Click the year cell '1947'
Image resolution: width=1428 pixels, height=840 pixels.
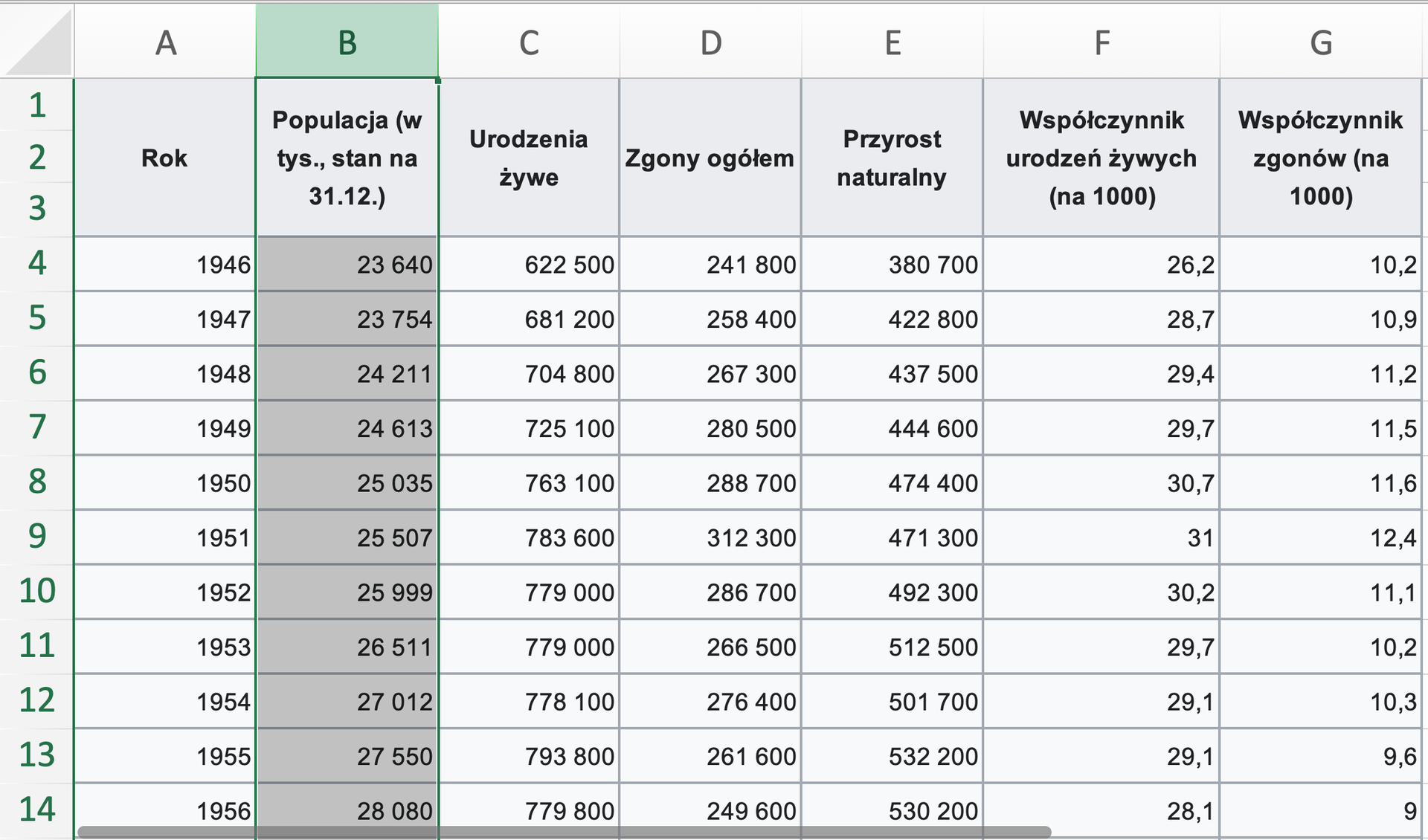click(165, 318)
